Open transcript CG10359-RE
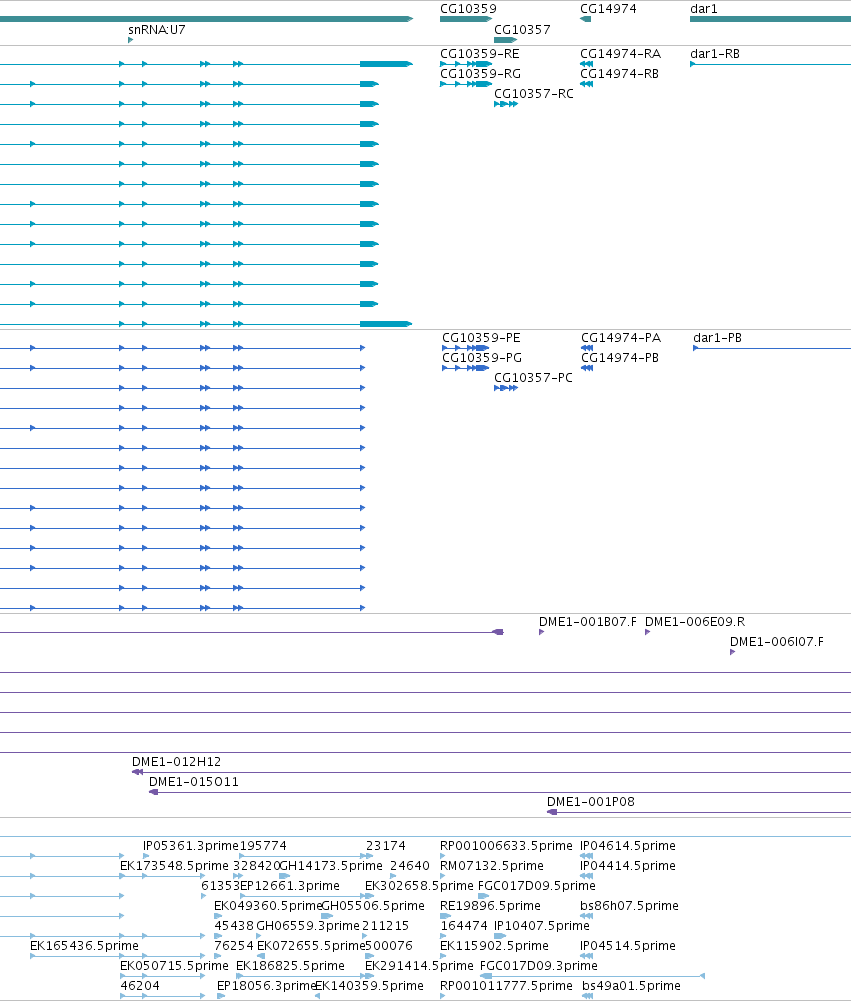Screen dimensions: 851x1001 coord(479,54)
